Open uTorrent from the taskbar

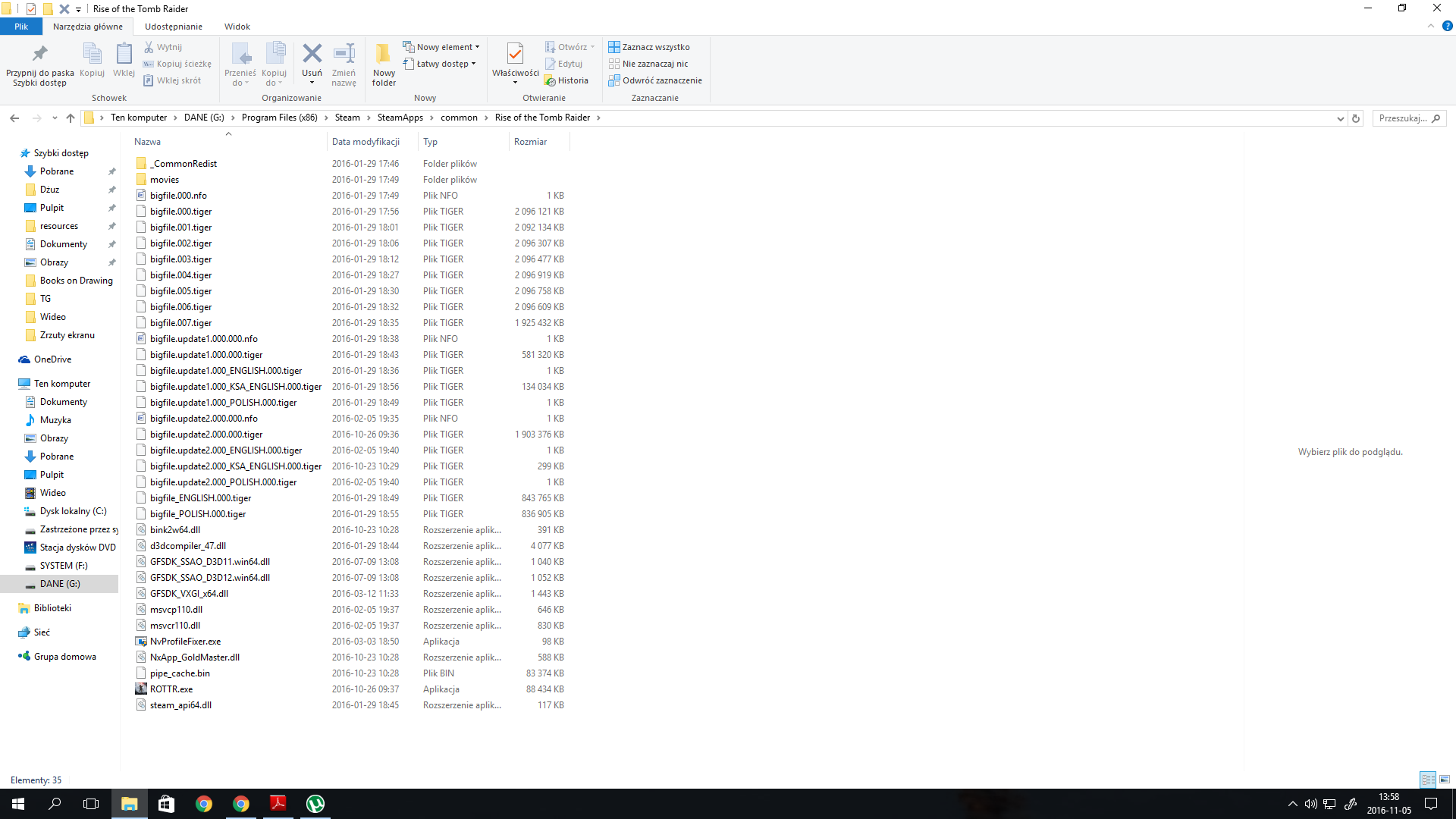[315, 804]
